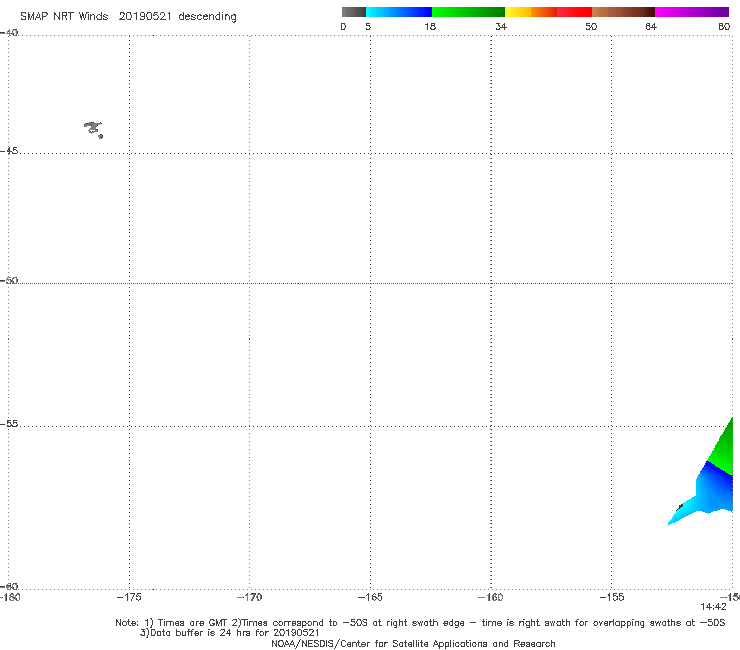
Task: Click the yellow-orange segment of the color bar
Action: point(530,12)
